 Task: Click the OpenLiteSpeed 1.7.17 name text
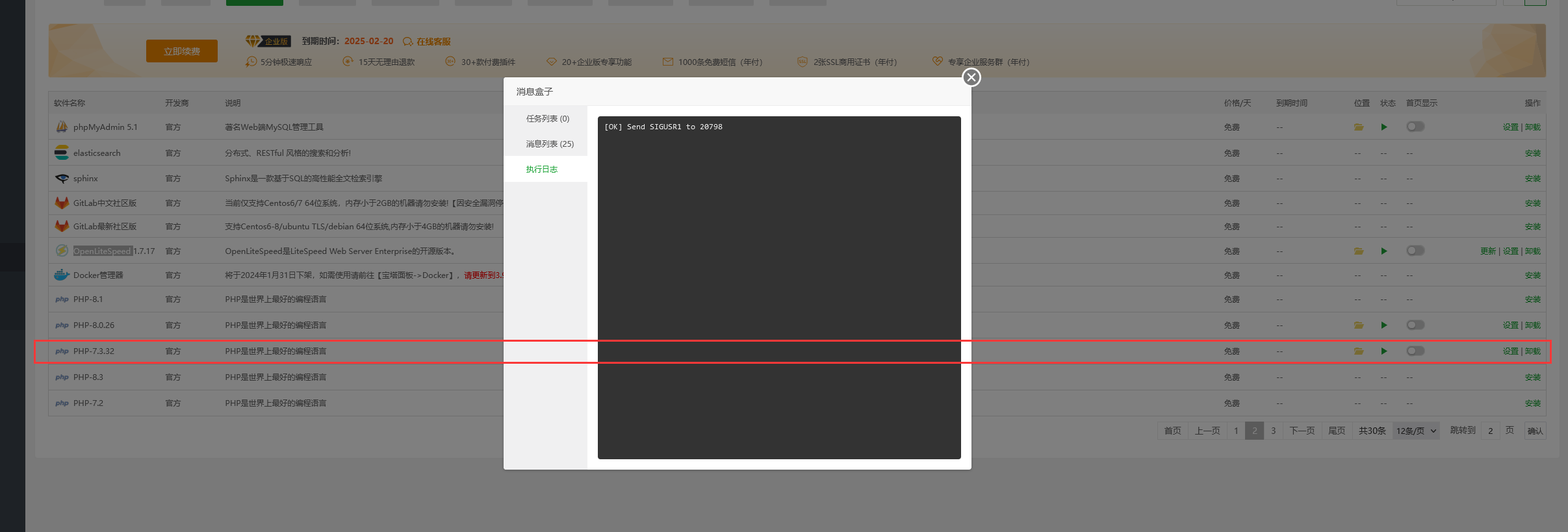click(x=114, y=251)
